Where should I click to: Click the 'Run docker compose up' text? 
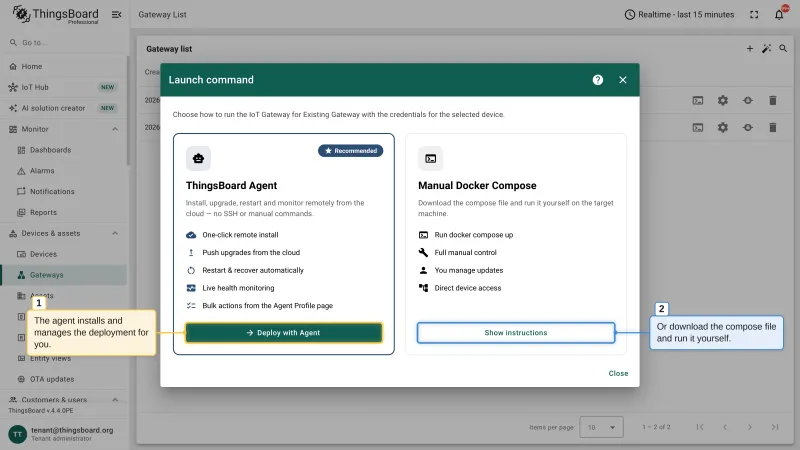(x=473, y=235)
